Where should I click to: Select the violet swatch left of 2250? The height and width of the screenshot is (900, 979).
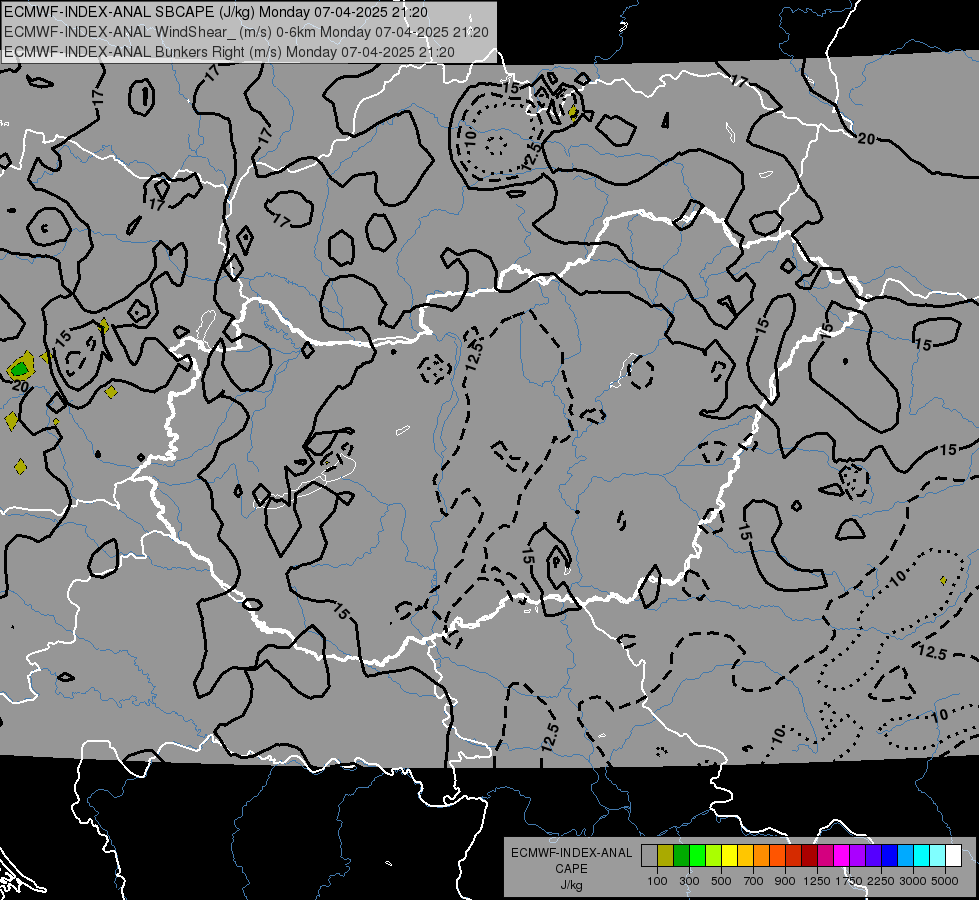pyautogui.click(x=873, y=856)
